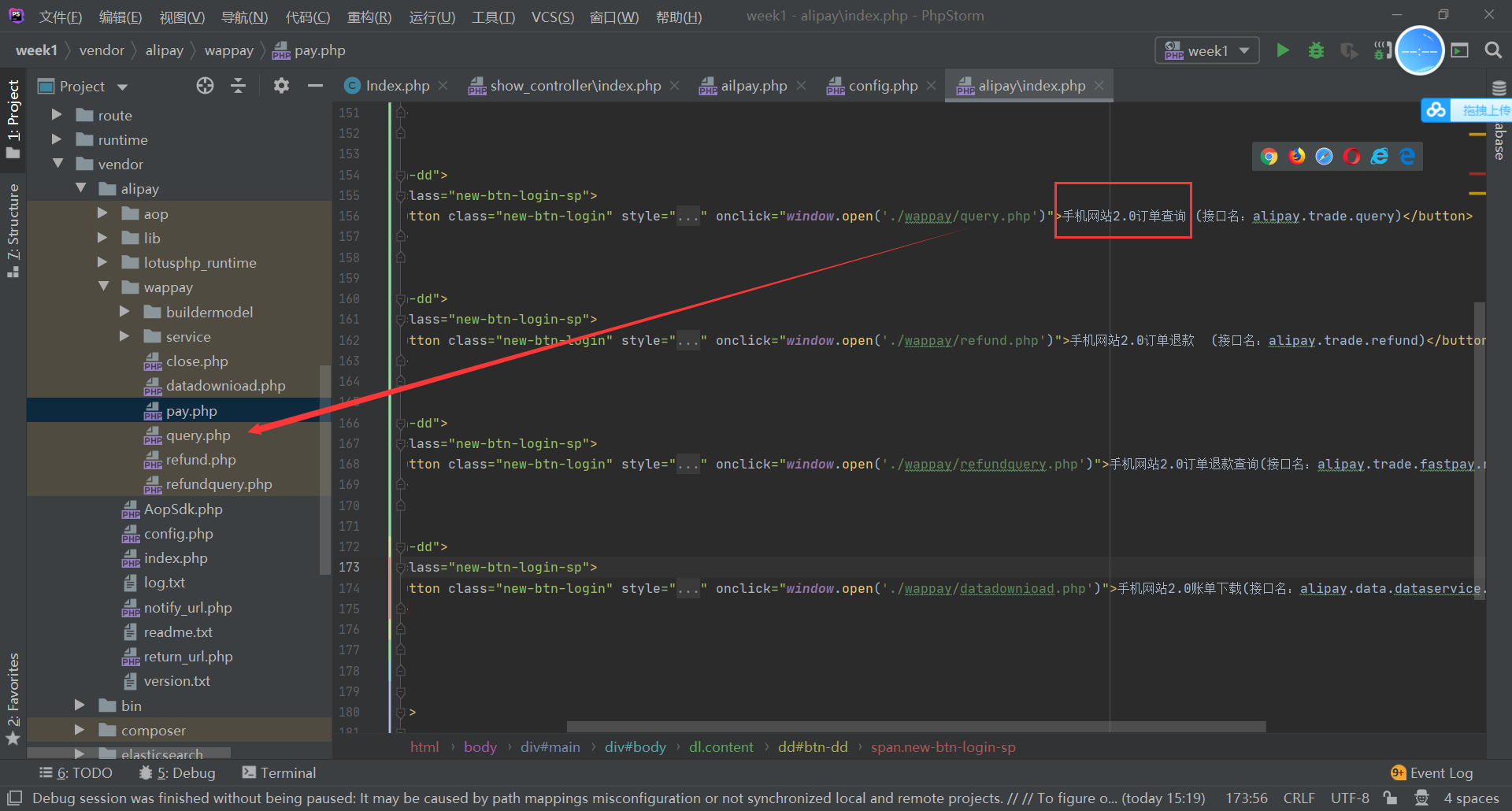Toggle listening for PHP debug connections phone icon

pyautogui.click(x=1382, y=50)
